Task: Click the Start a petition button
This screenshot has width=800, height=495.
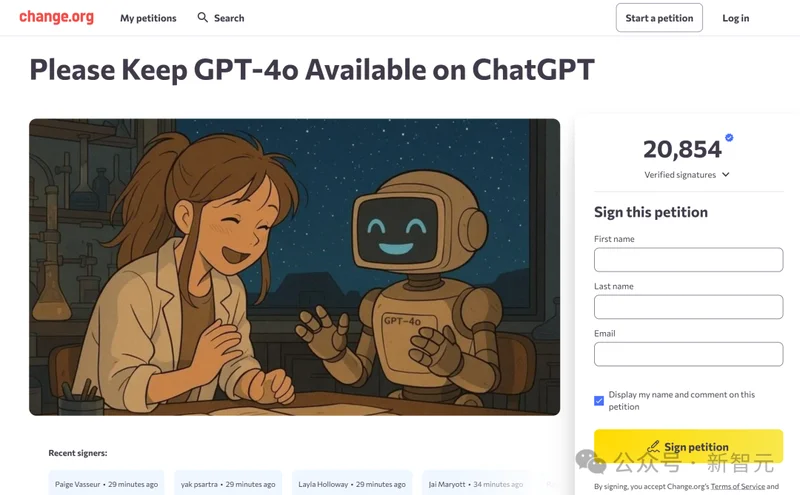Action: click(659, 18)
